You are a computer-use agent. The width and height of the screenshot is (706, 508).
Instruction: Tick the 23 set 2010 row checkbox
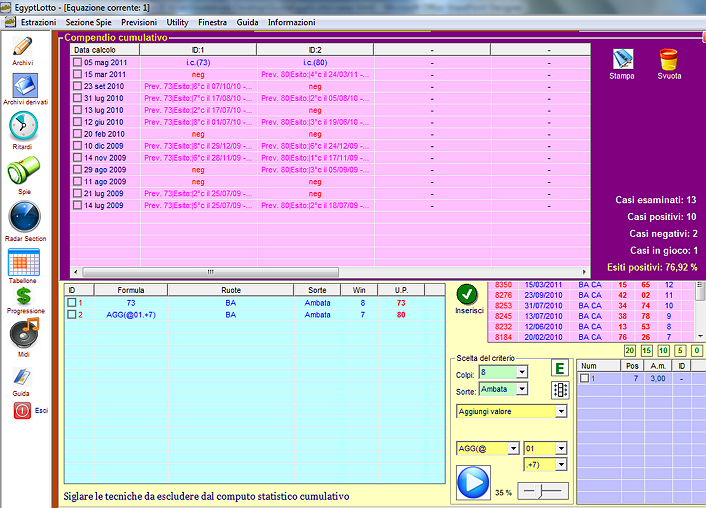click(77, 86)
